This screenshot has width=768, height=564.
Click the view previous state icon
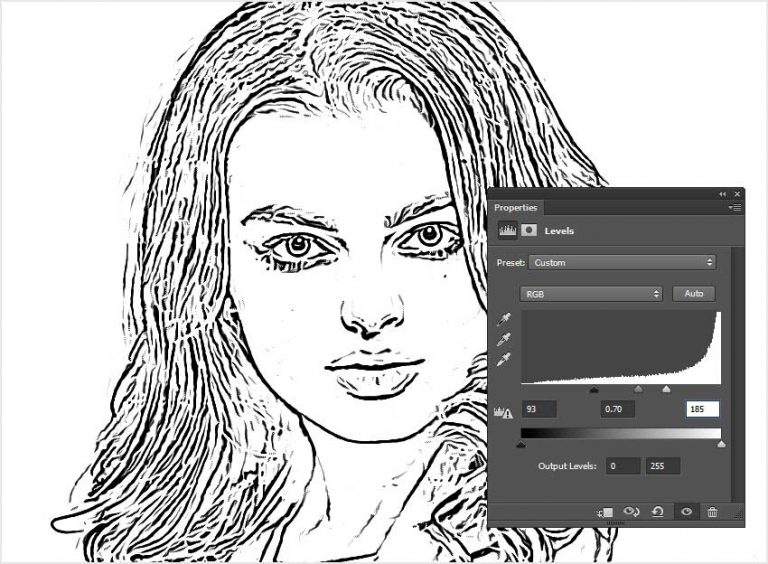(x=631, y=512)
